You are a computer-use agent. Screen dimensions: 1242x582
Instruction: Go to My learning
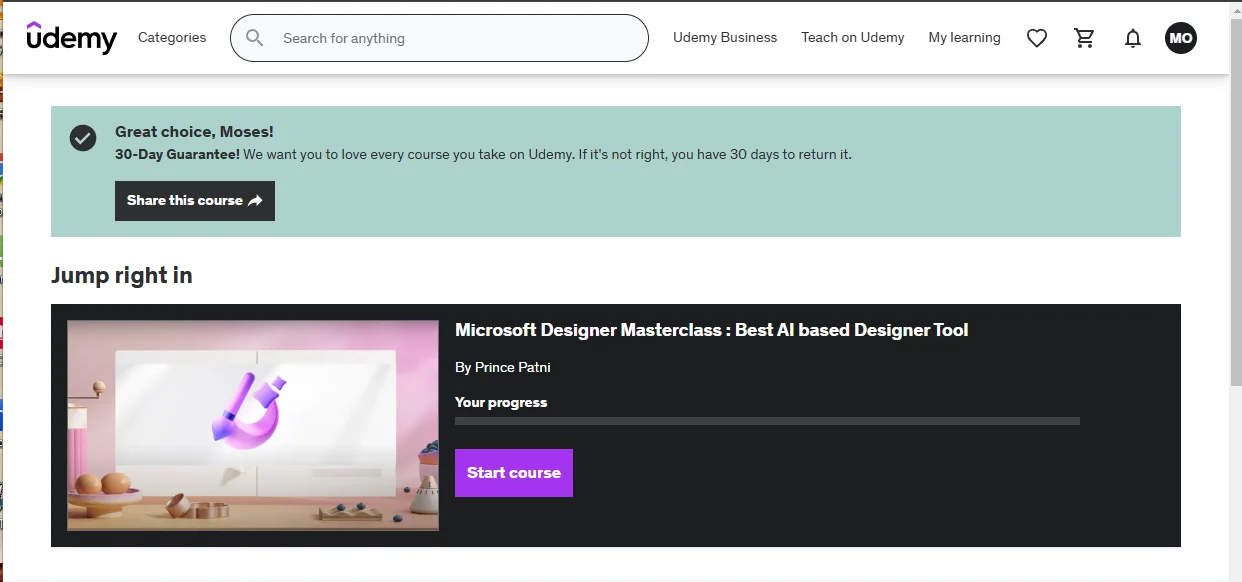(964, 37)
